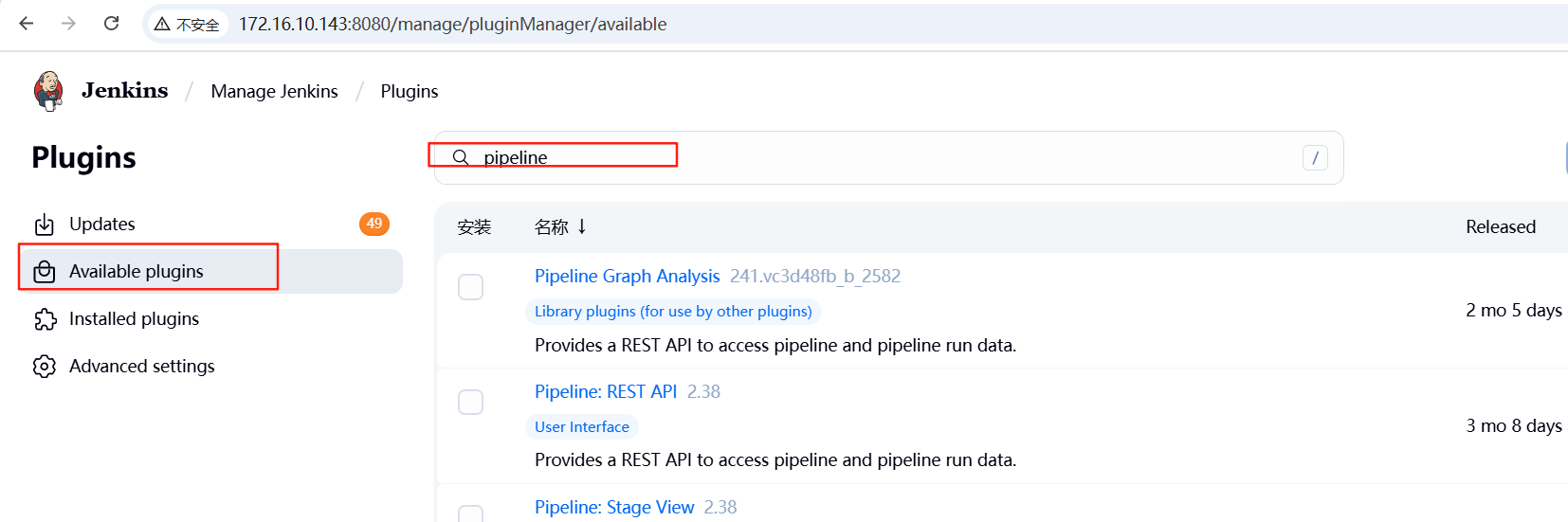Click version 2.38 beside Pipeline: REST API
Screen dimensions: 1568x522
point(703,391)
